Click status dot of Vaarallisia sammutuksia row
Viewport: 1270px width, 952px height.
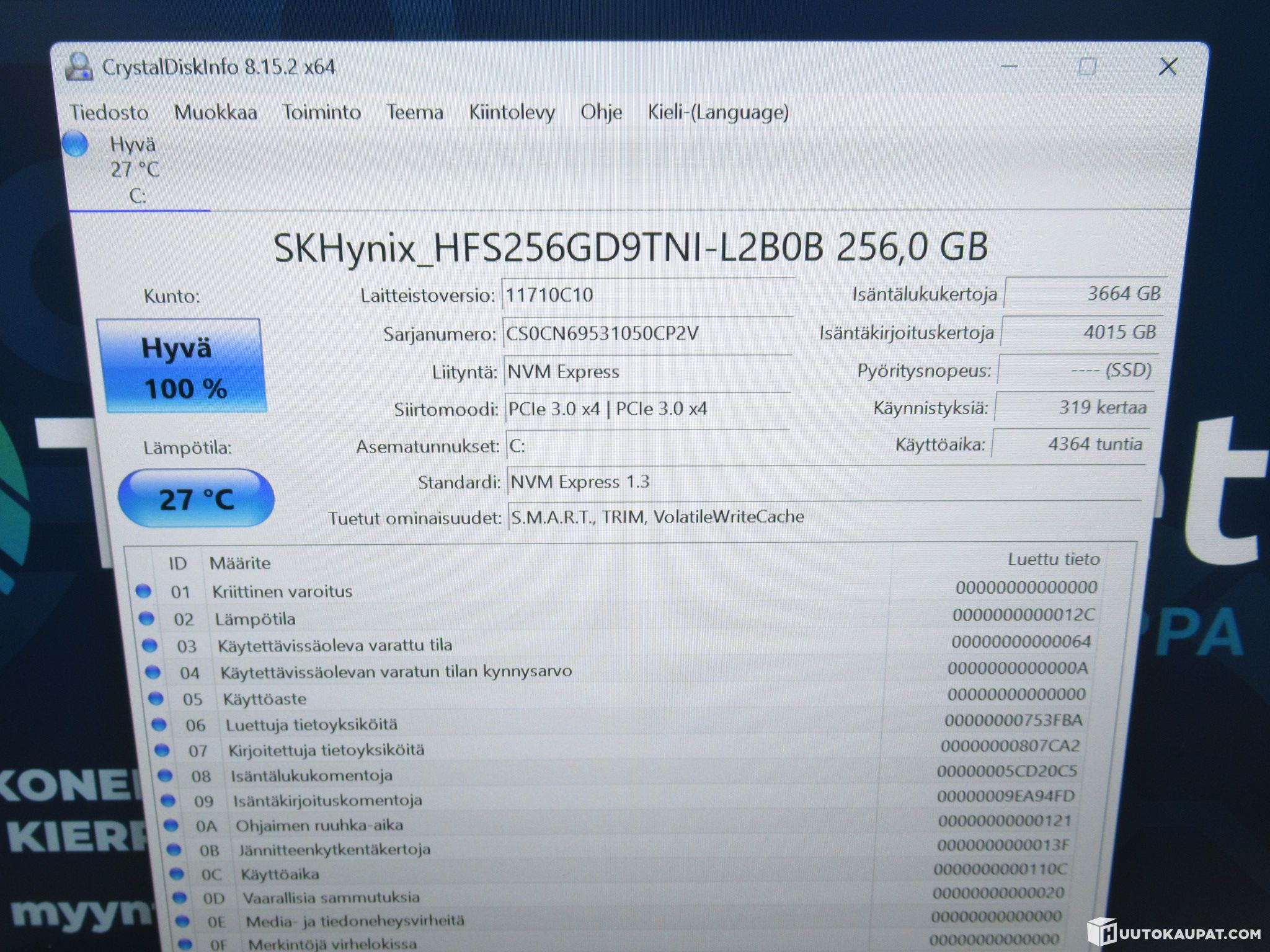coord(179,897)
